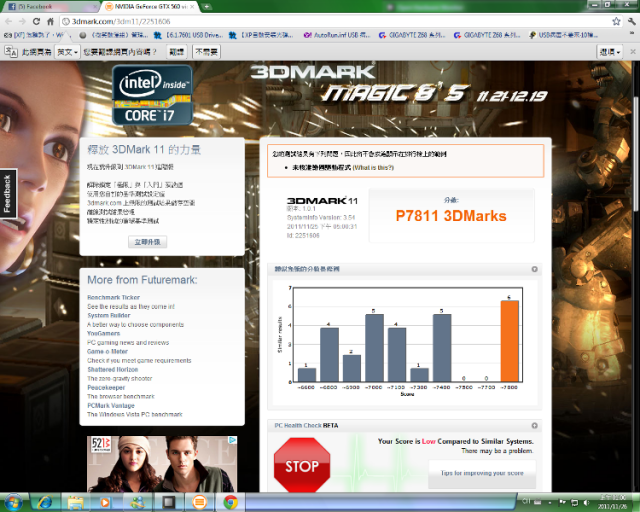Open the first GIGABYTE Z68 bookmark
The height and width of the screenshot is (512, 640).
pyautogui.click(x=412, y=36)
